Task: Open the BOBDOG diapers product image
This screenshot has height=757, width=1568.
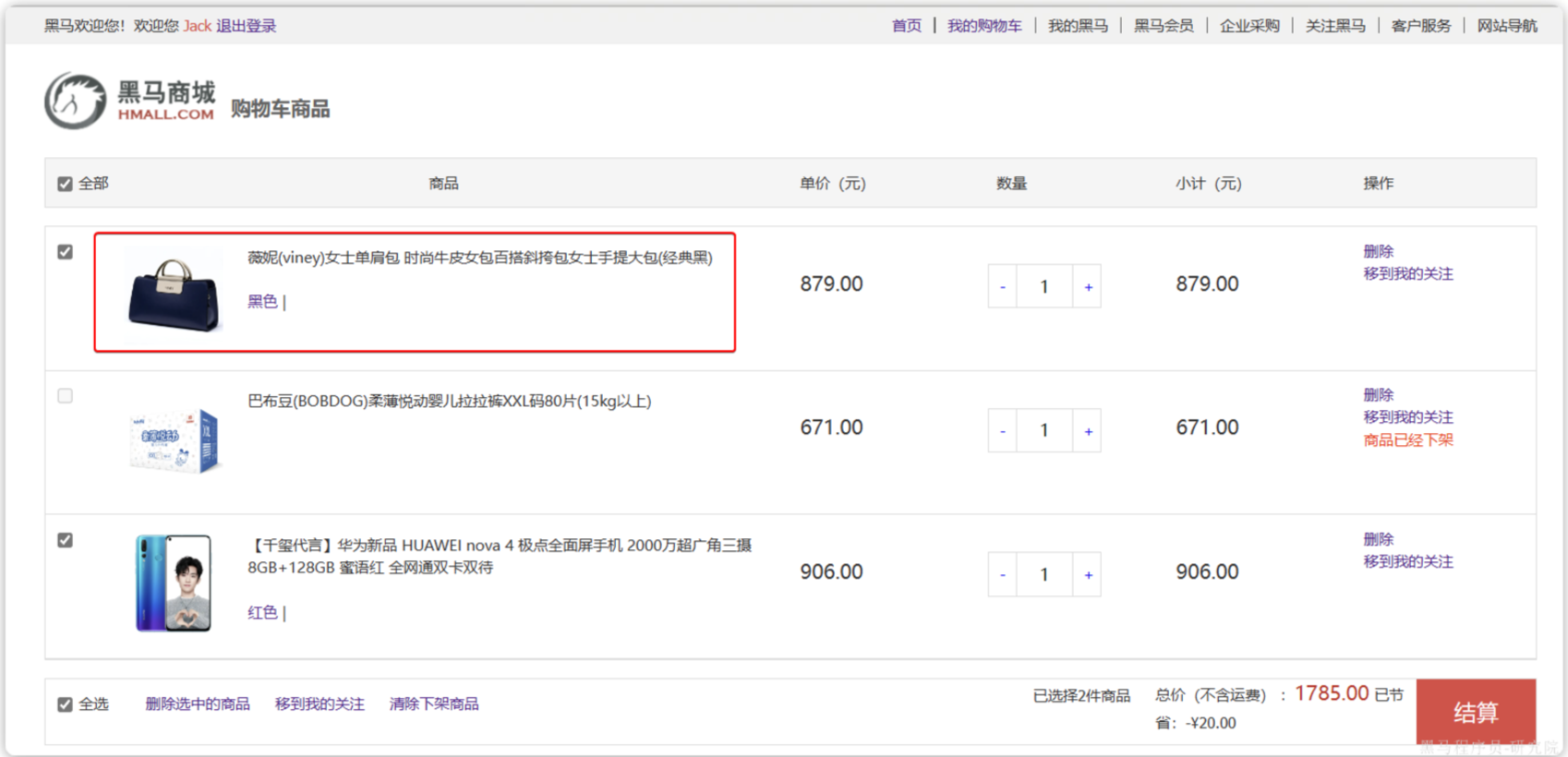Action: click(x=174, y=439)
